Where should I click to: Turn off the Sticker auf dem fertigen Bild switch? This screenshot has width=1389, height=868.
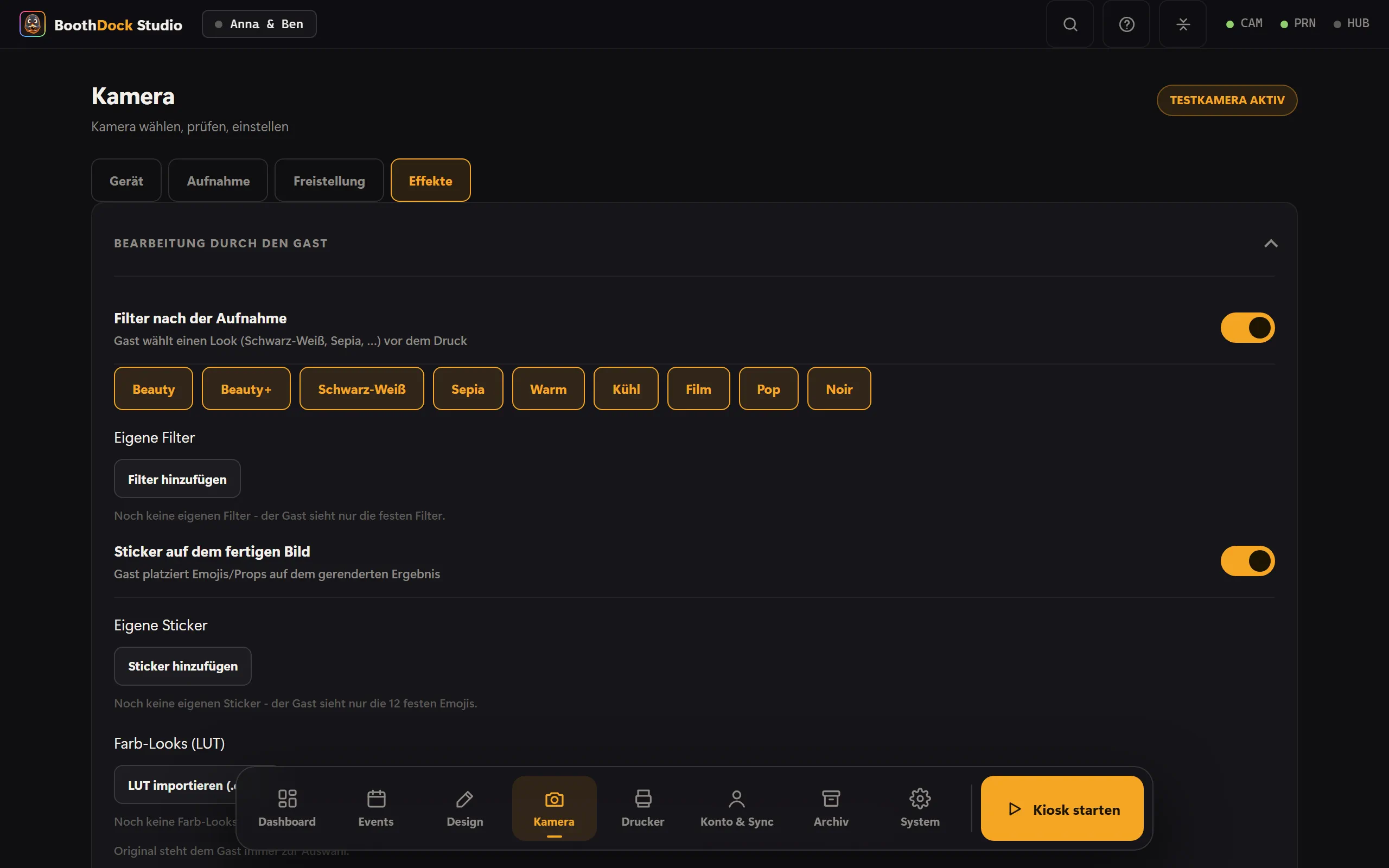coord(1247,561)
